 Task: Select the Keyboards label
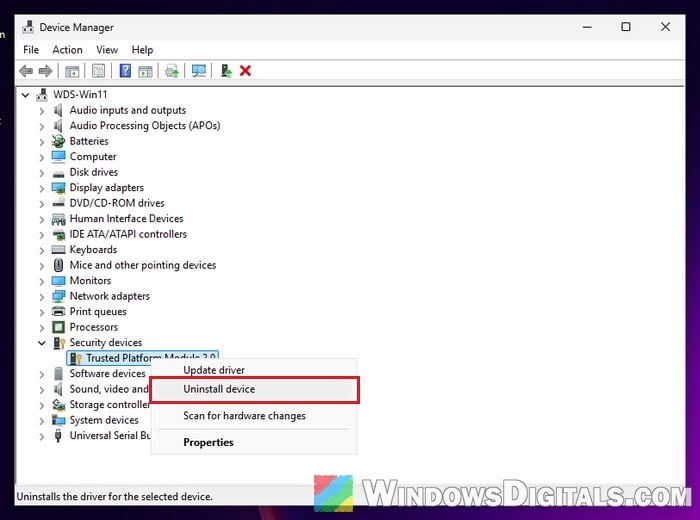(x=93, y=250)
